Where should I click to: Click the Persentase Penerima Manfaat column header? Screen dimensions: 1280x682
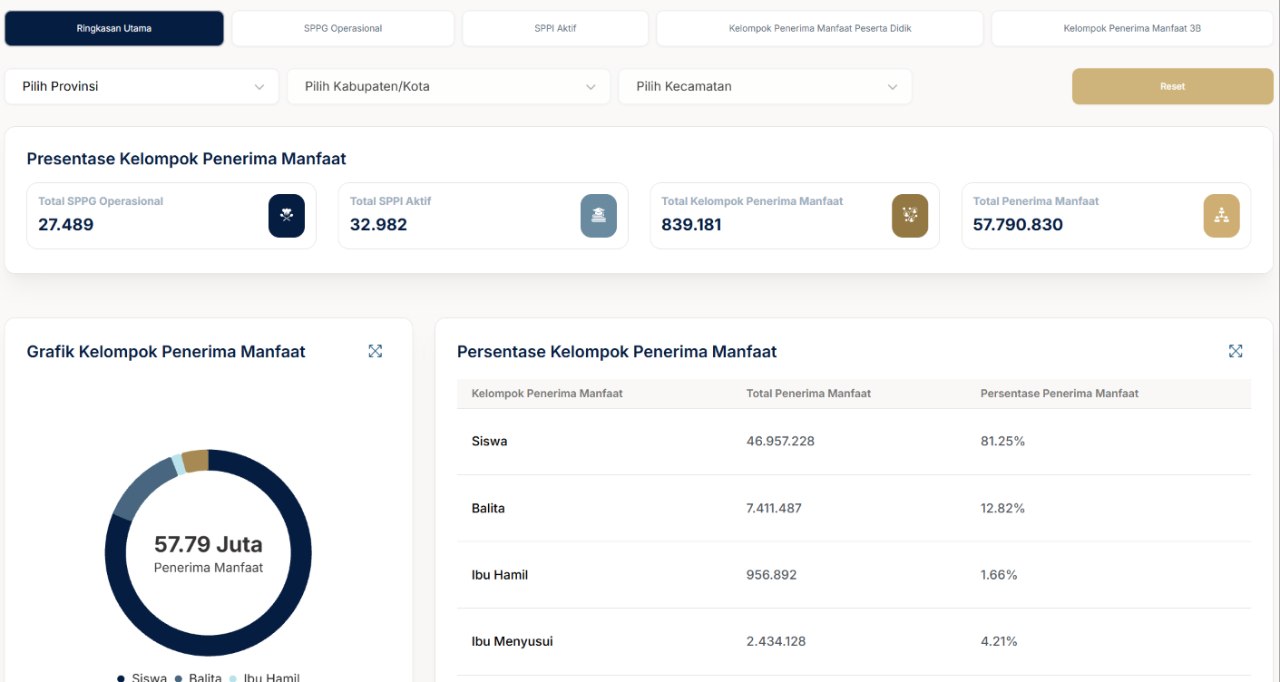pos(1059,393)
